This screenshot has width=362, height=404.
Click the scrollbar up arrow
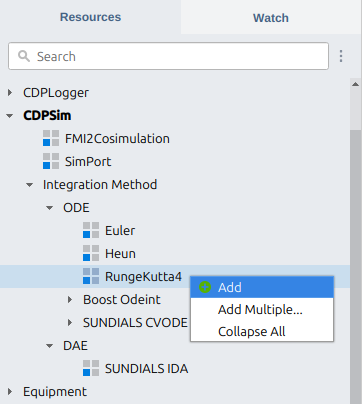point(355,84)
